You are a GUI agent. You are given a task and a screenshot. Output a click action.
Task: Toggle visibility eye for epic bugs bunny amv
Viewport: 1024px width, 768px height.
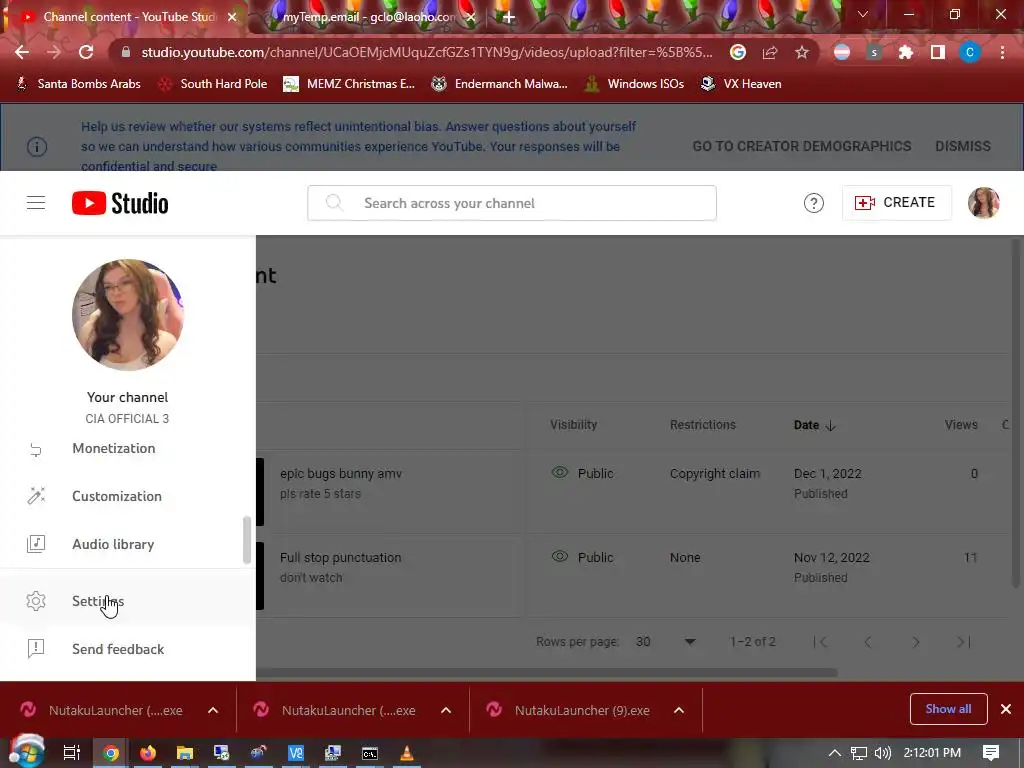click(560, 472)
